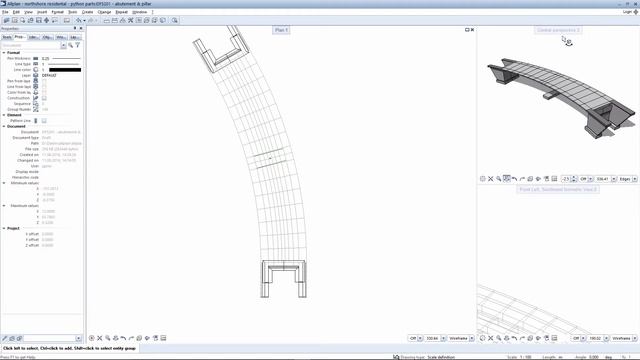Open the Format menu

coord(57,12)
